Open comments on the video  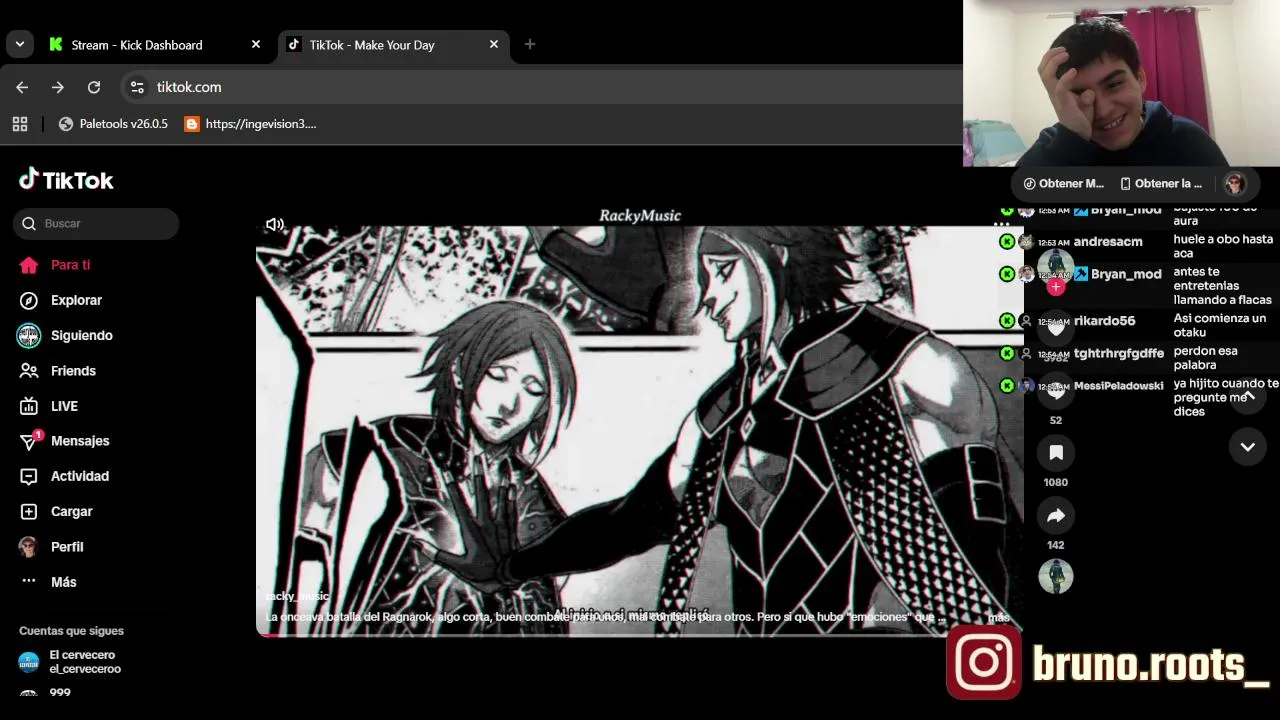point(1055,391)
